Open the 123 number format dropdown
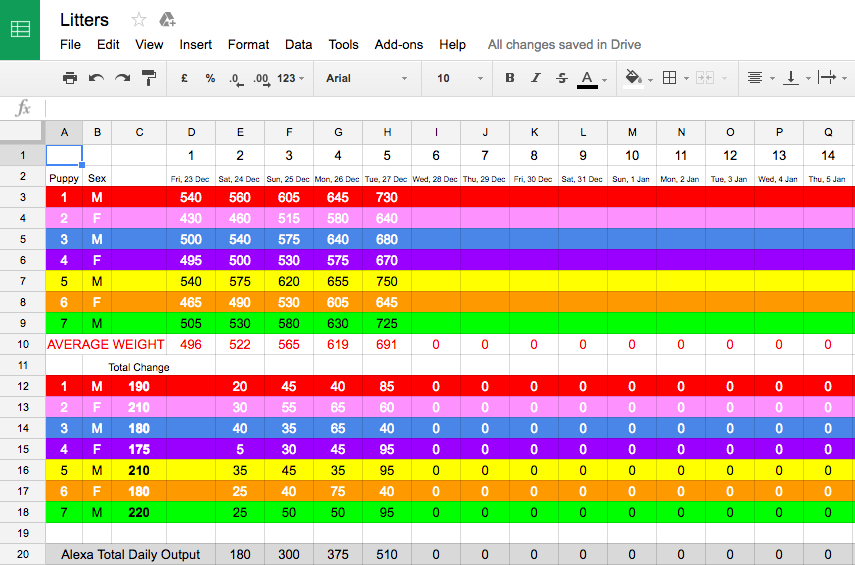855x565 pixels. pyautogui.click(x=291, y=78)
